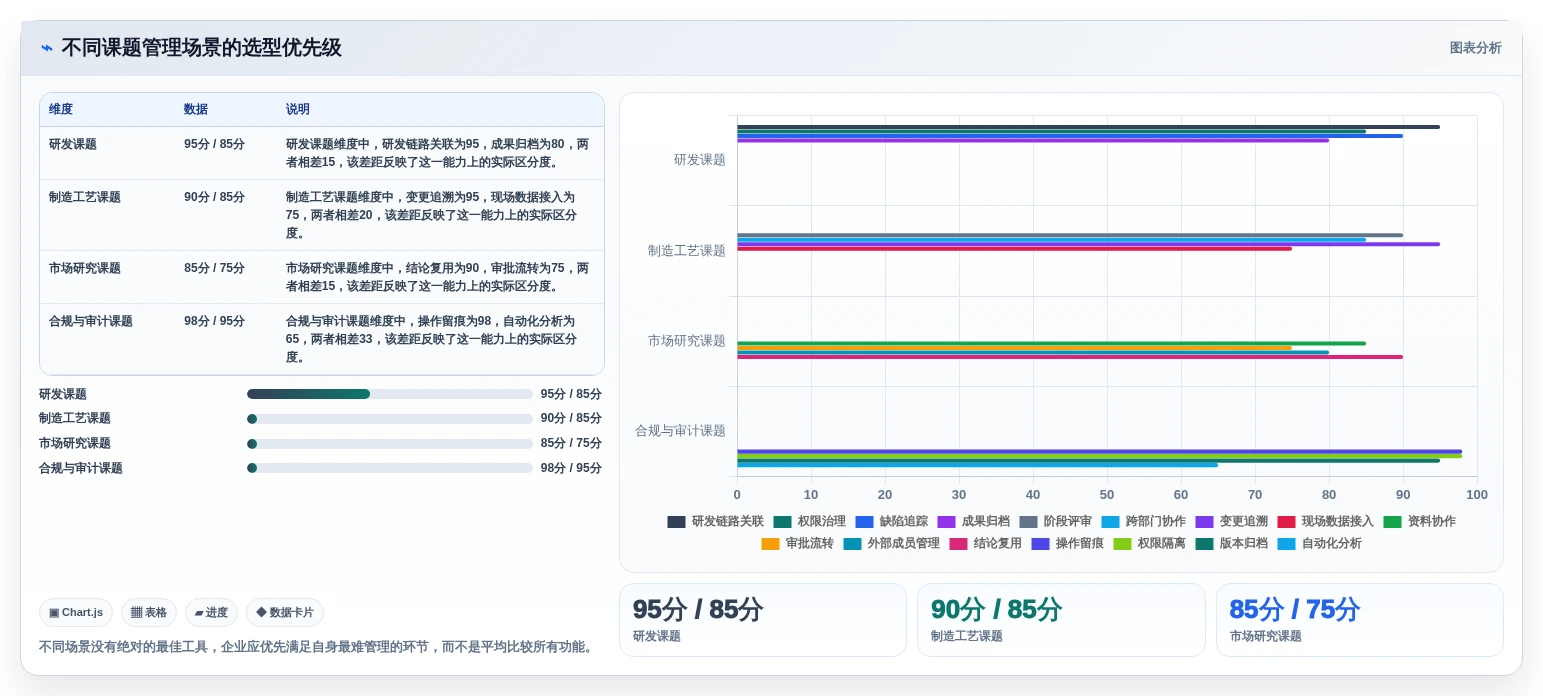This screenshot has height=696, width=1543.
Task: Click the 外部成员管理 legend swatch
Action: click(x=852, y=544)
